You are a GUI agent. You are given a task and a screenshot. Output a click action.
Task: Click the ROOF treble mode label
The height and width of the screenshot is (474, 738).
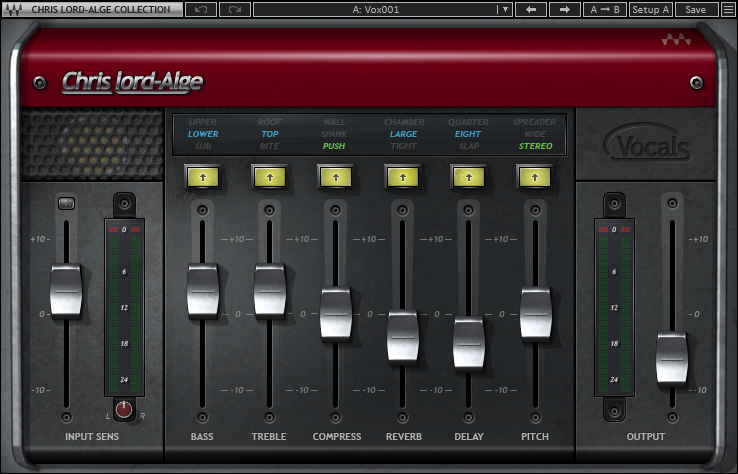[x=270, y=122]
